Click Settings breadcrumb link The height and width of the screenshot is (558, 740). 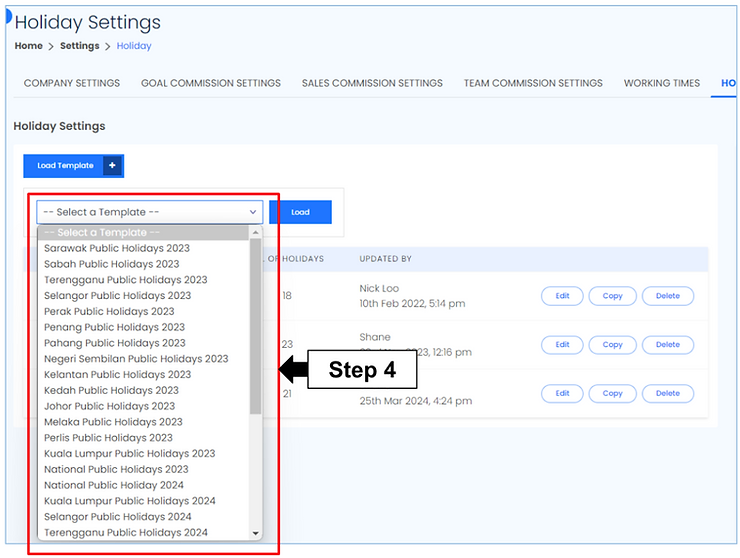tap(80, 46)
